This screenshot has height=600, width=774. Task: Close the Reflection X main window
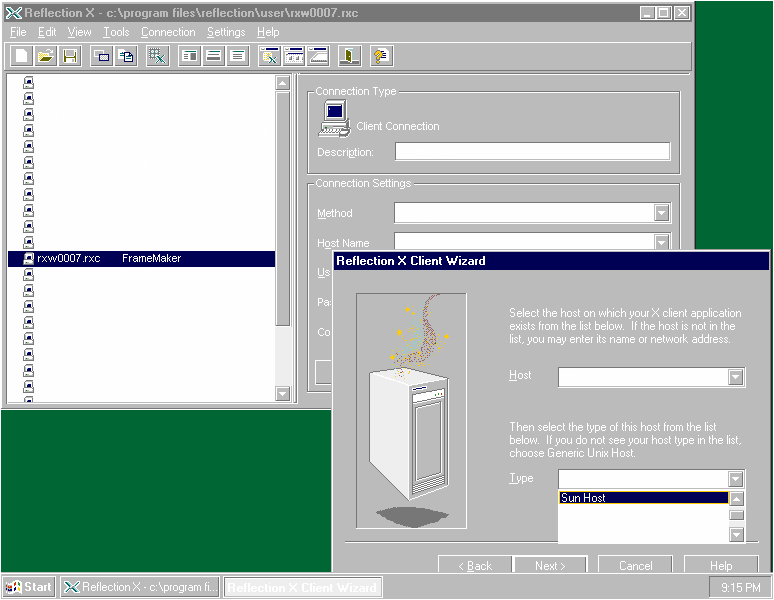682,13
